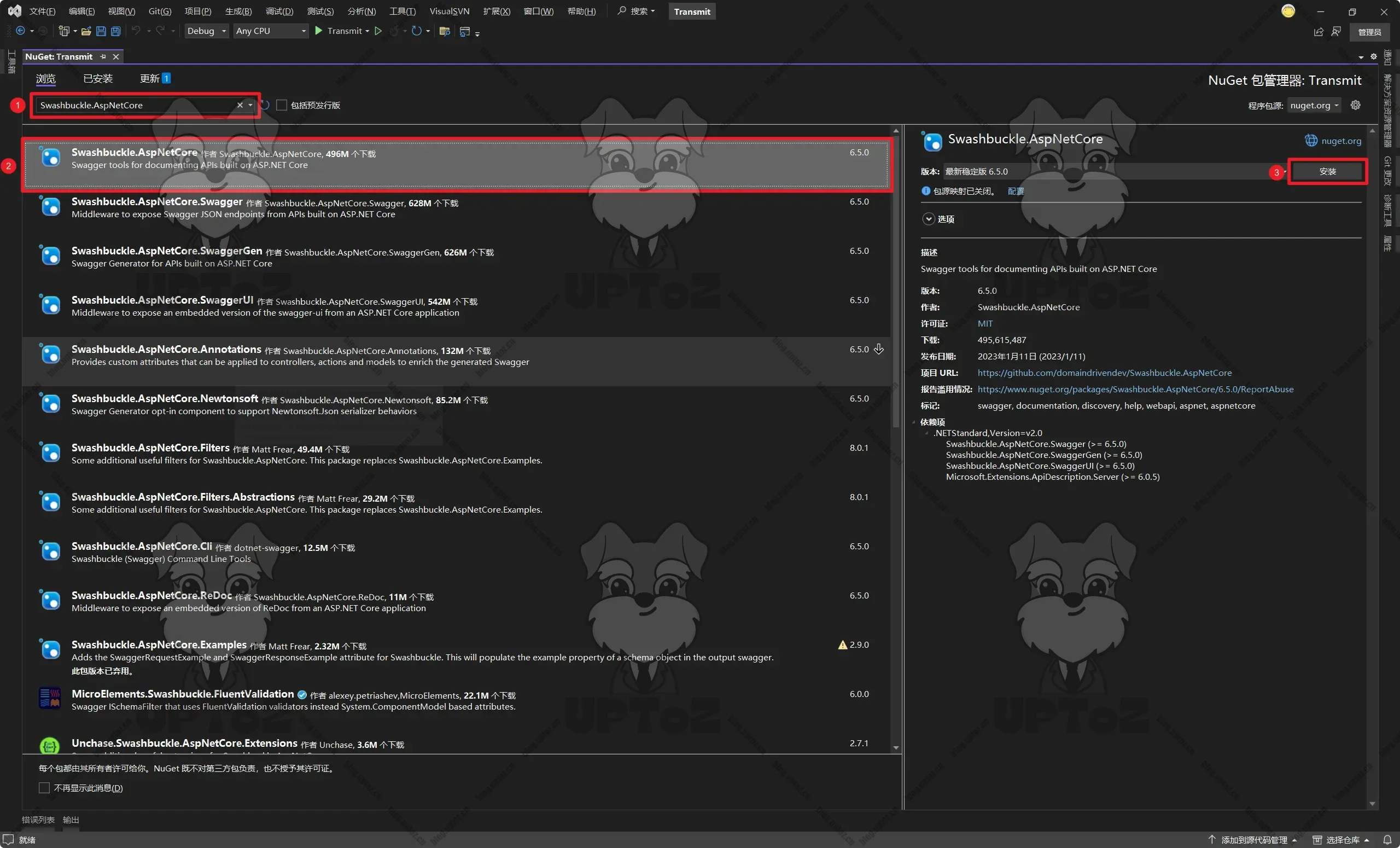Screen dimensions: 1400x848
Task: Open the user account avatar
Action: pos(1288,11)
